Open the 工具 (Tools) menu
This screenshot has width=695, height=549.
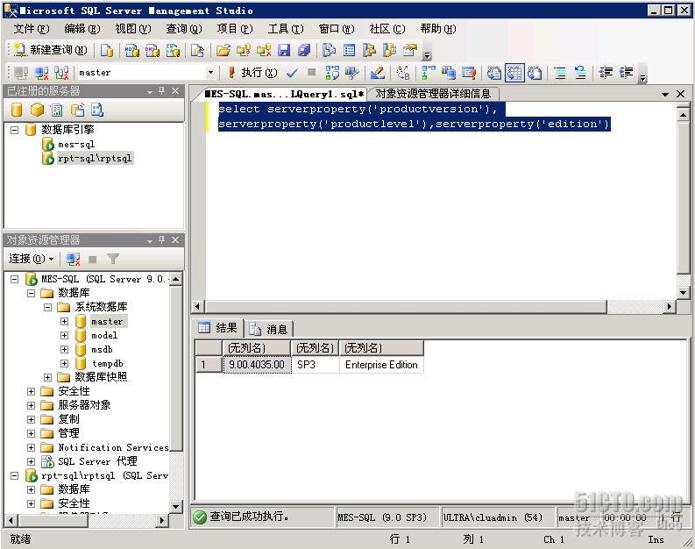[x=286, y=29]
